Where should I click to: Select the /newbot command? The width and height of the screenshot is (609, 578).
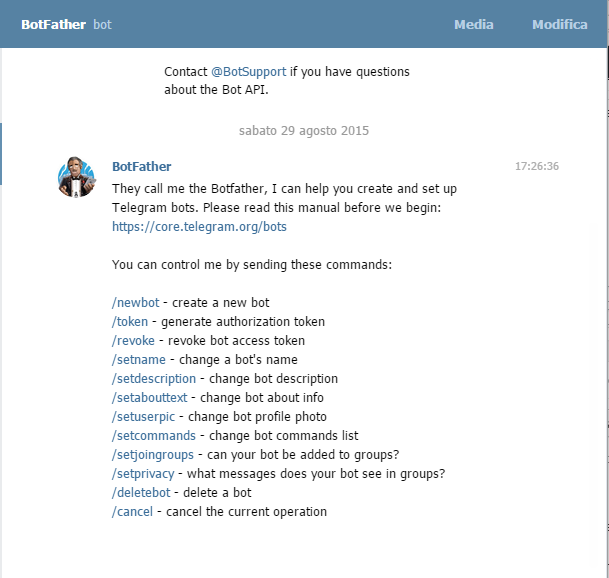136,303
